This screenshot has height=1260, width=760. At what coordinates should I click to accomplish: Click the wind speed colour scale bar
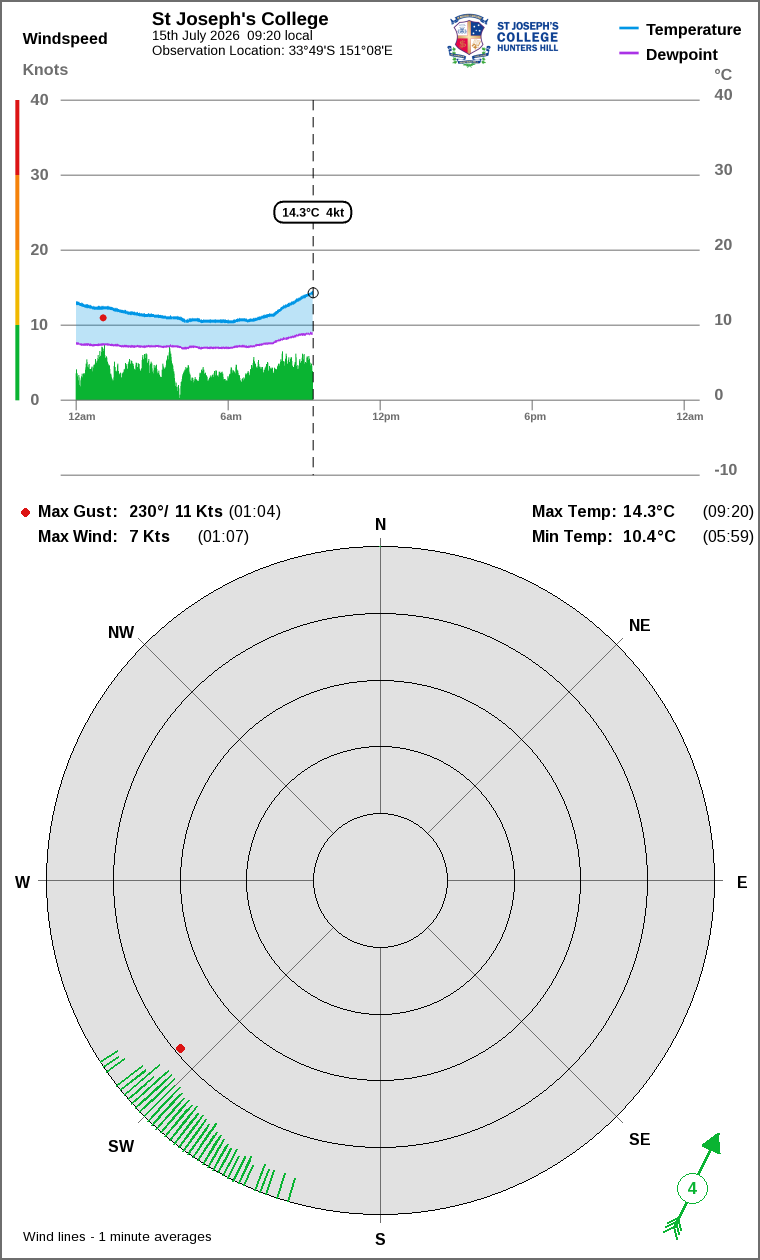tap(17, 250)
